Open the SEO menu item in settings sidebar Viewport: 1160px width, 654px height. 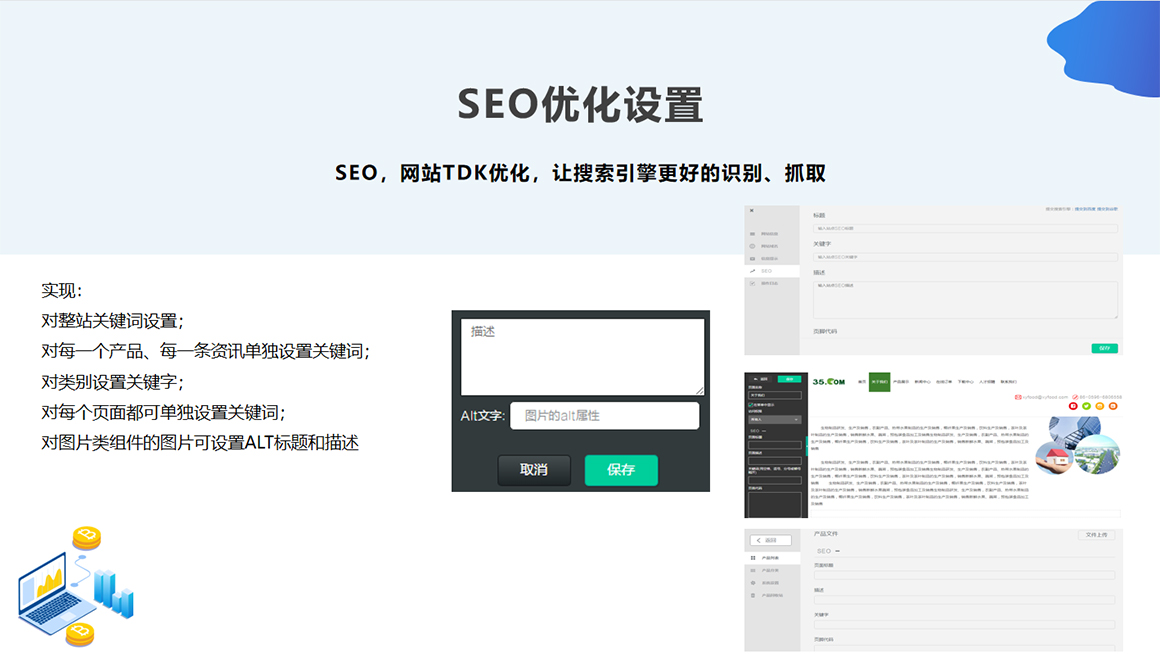click(767, 271)
